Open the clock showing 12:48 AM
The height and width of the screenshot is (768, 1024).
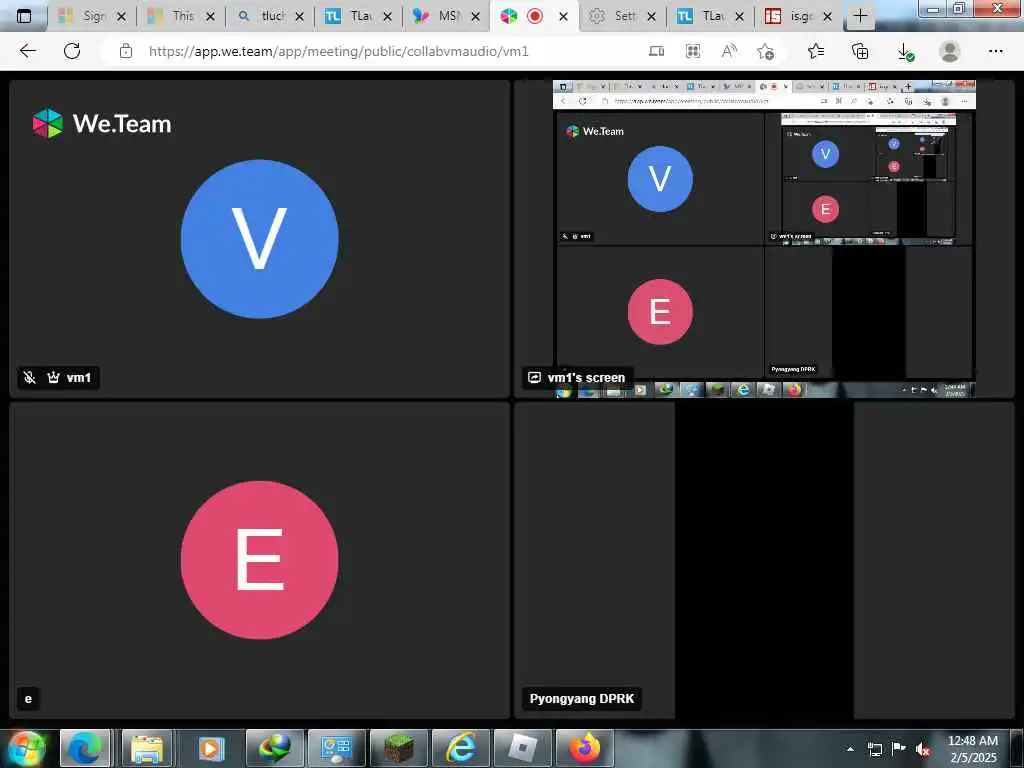tap(972, 749)
